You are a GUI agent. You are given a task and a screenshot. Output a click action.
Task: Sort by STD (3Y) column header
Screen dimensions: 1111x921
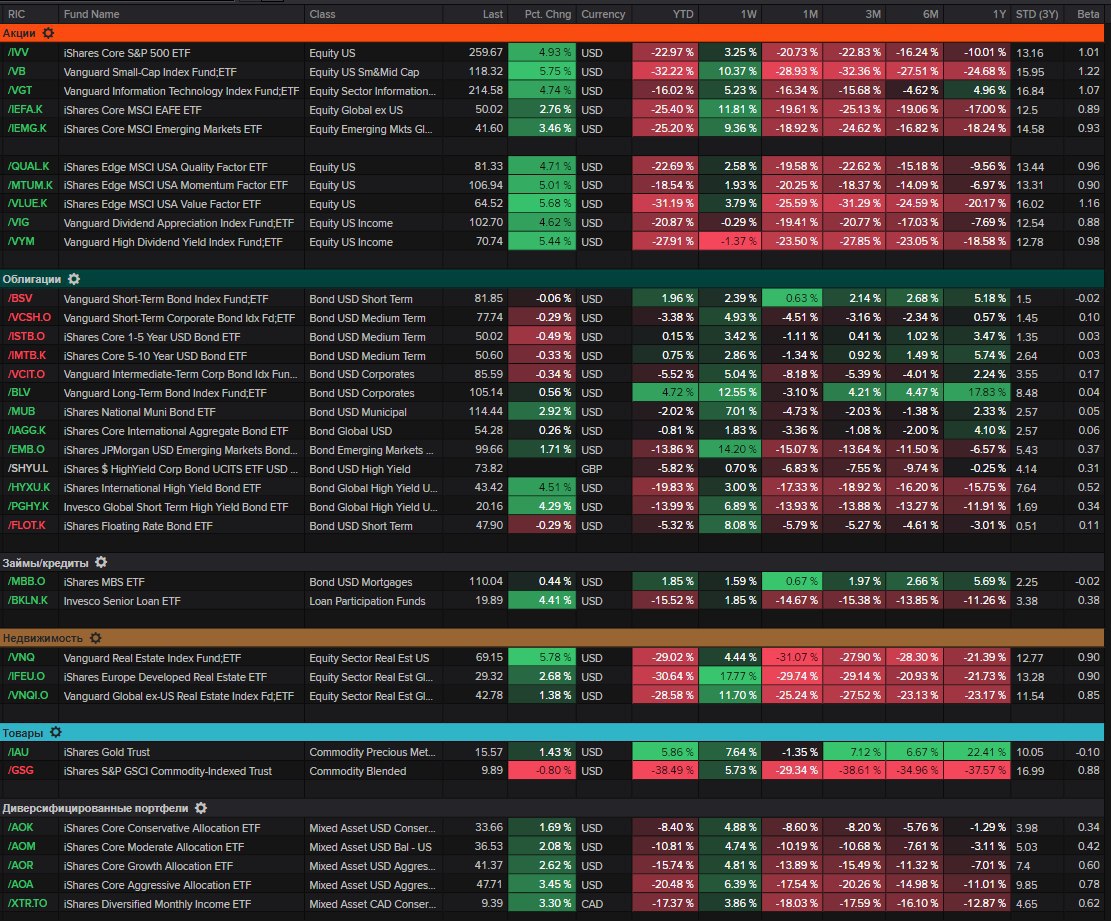coord(1037,14)
